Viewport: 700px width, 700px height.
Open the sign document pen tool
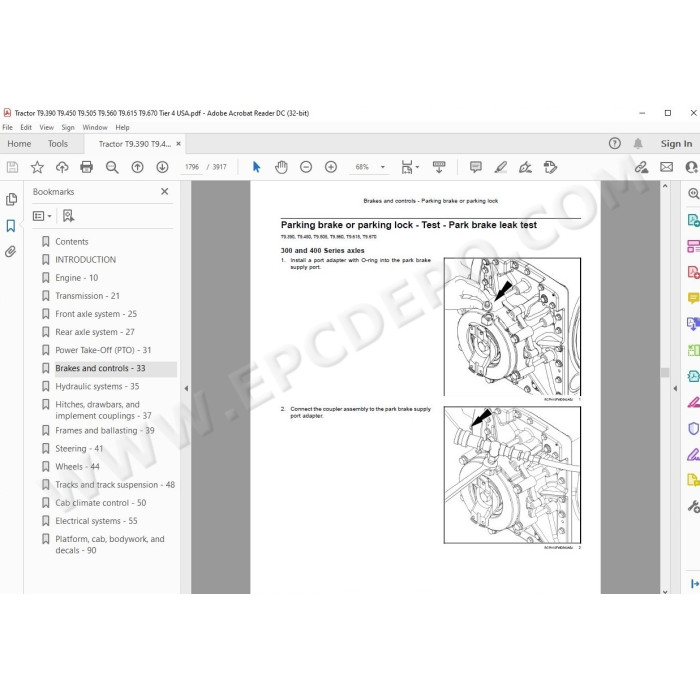[x=525, y=167]
